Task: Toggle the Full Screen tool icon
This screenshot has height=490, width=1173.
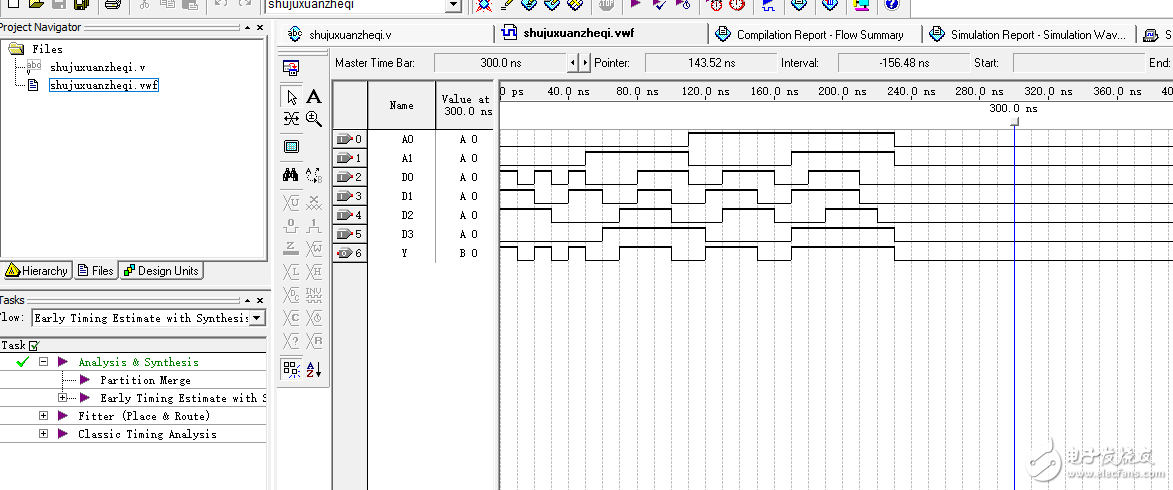Action: pos(291,147)
